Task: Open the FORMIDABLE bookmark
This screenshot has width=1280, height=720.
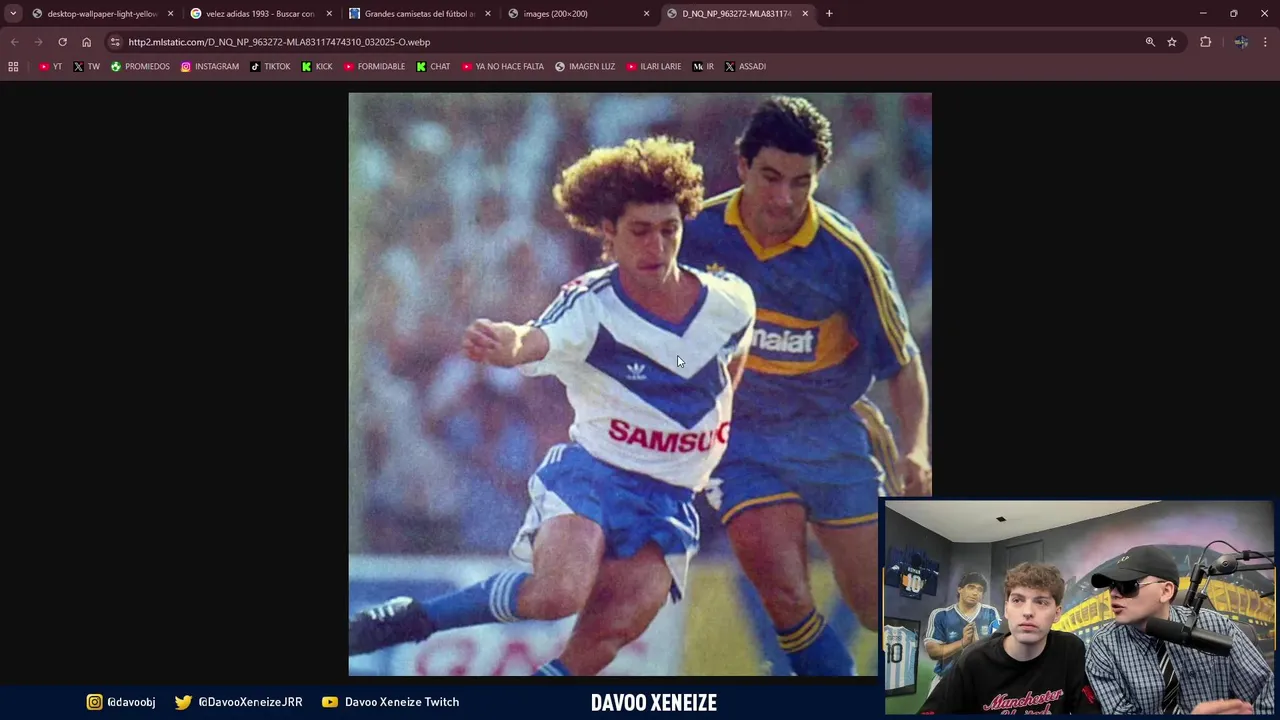Action: click(374, 67)
